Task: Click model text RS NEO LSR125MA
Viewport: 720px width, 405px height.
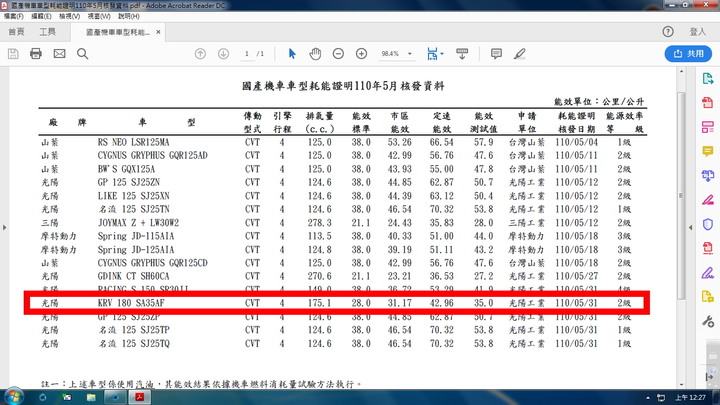Action: (x=133, y=142)
